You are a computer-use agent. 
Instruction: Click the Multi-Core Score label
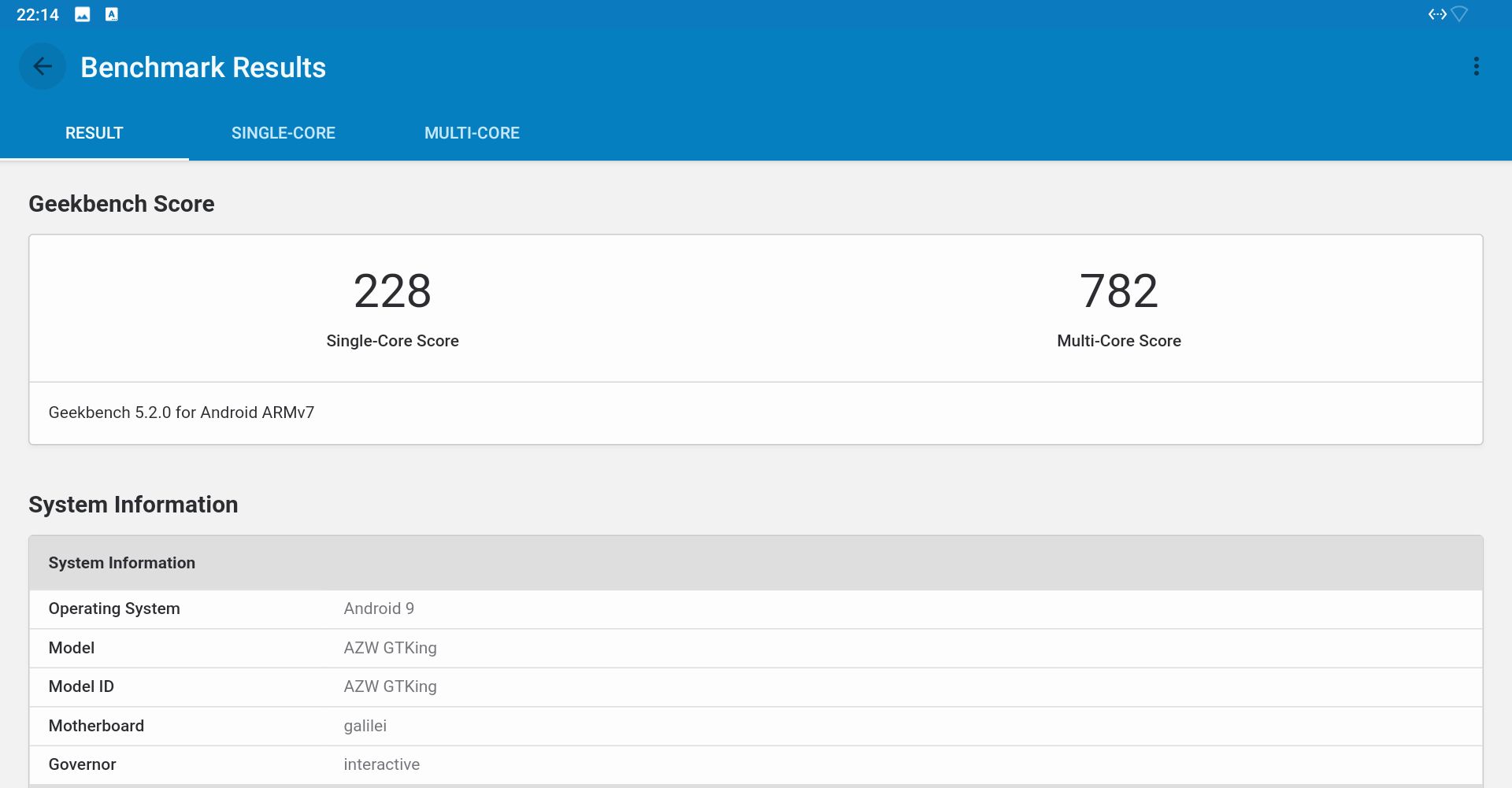pyautogui.click(x=1119, y=341)
